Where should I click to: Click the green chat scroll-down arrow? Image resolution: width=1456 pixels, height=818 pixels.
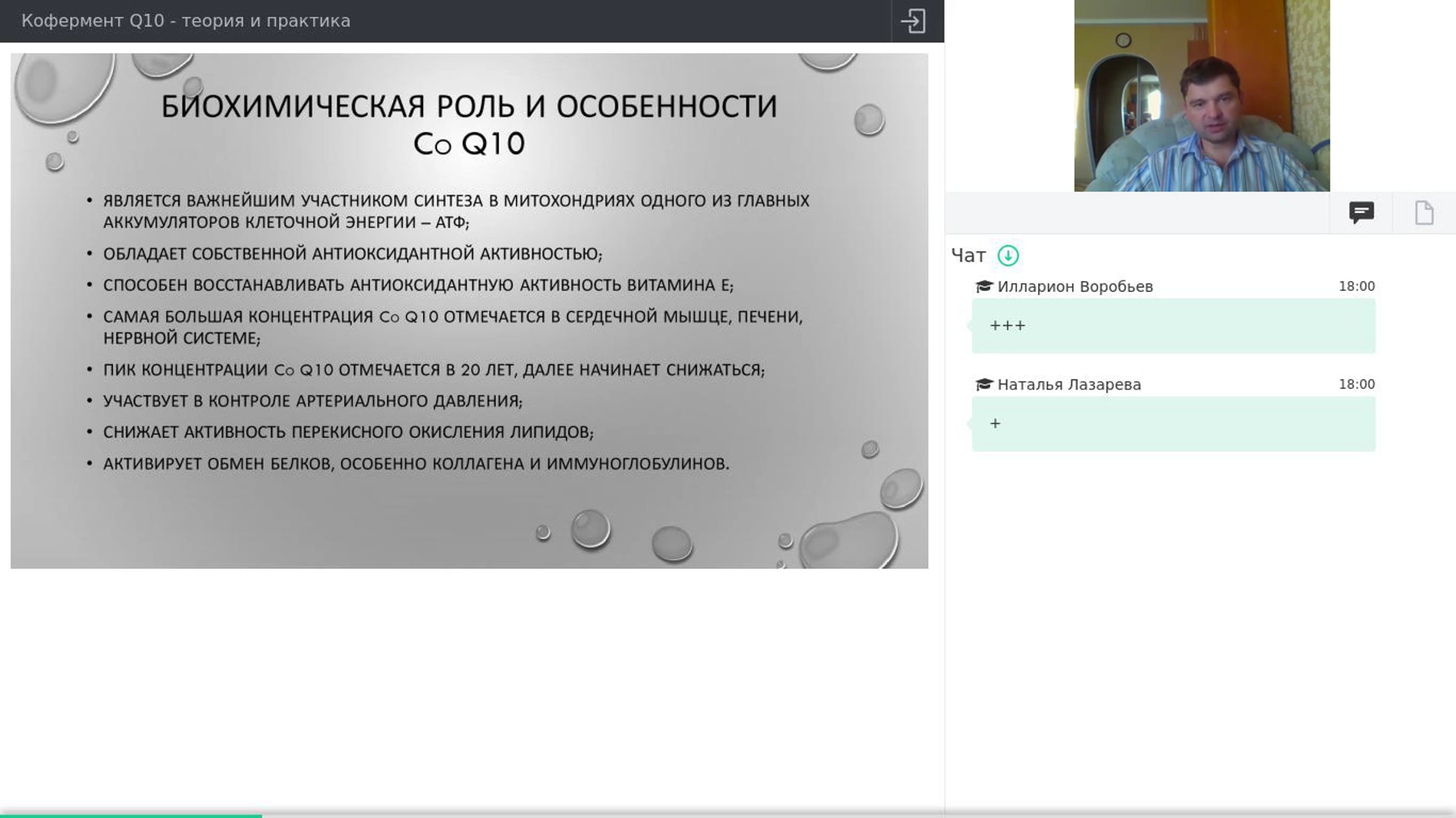(1008, 255)
